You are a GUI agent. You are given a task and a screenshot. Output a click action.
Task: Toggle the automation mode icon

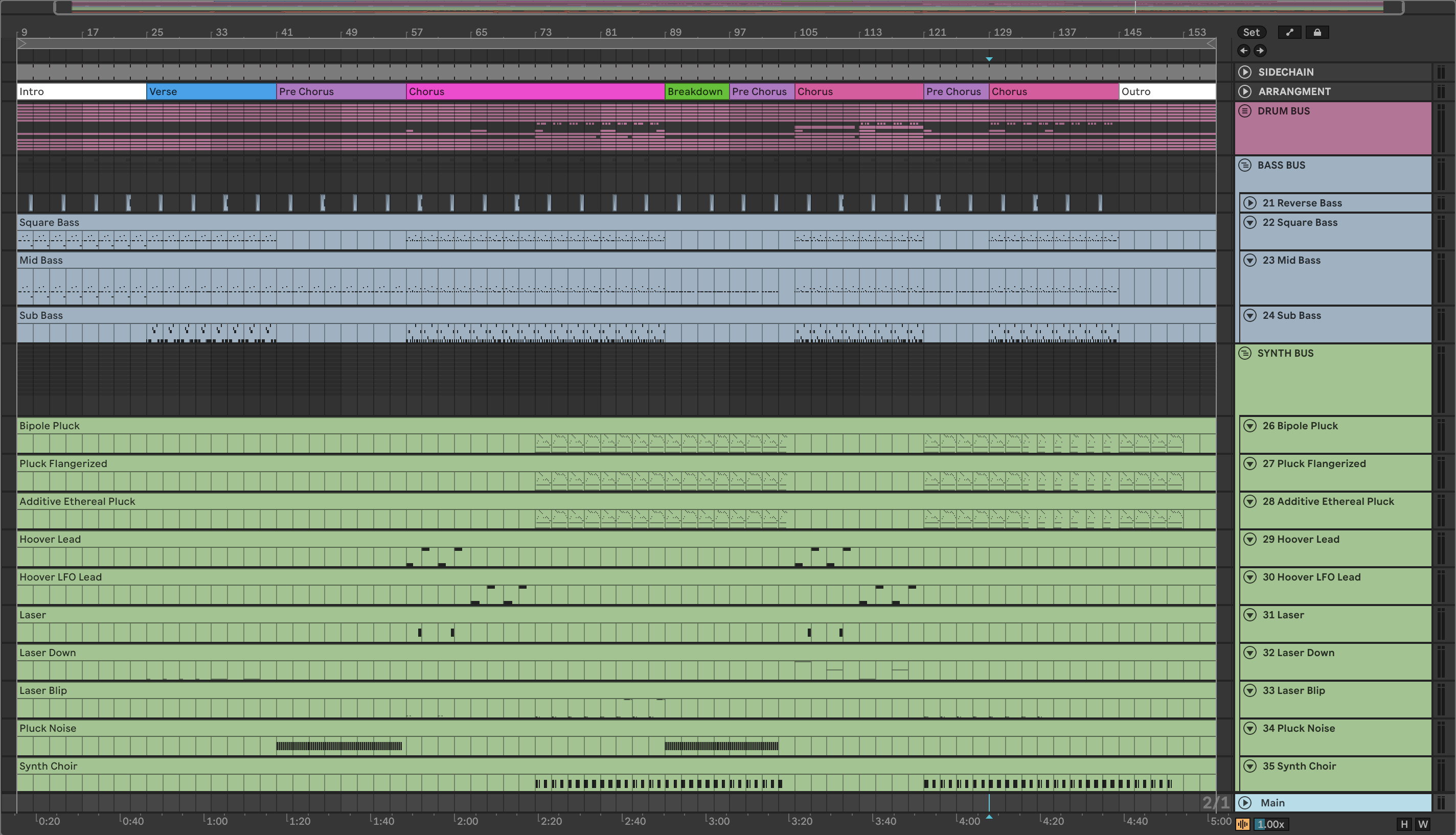coord(1290,32)
